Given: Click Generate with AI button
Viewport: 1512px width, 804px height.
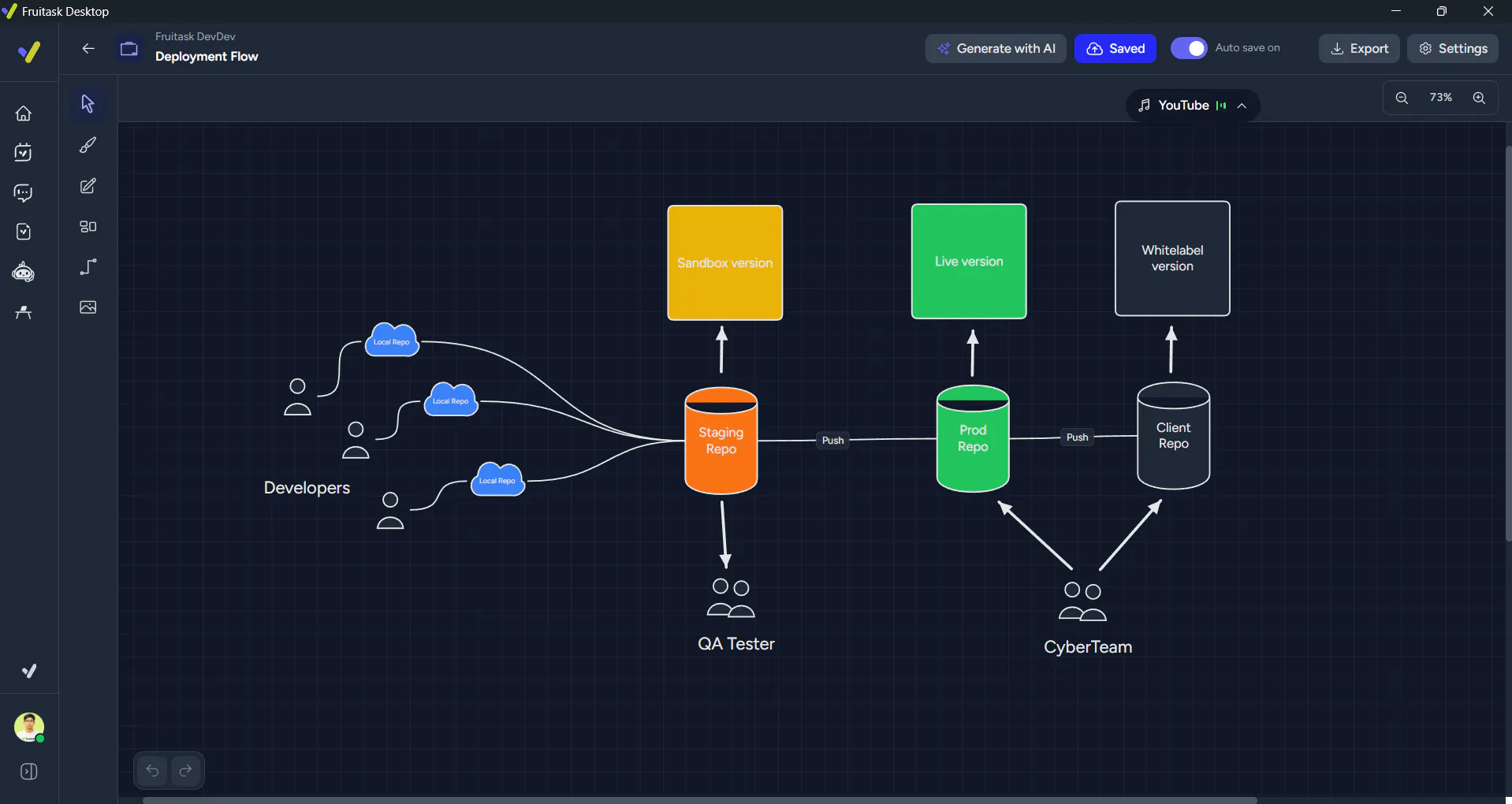Looking at the screenshot, I should coord(996,48).
